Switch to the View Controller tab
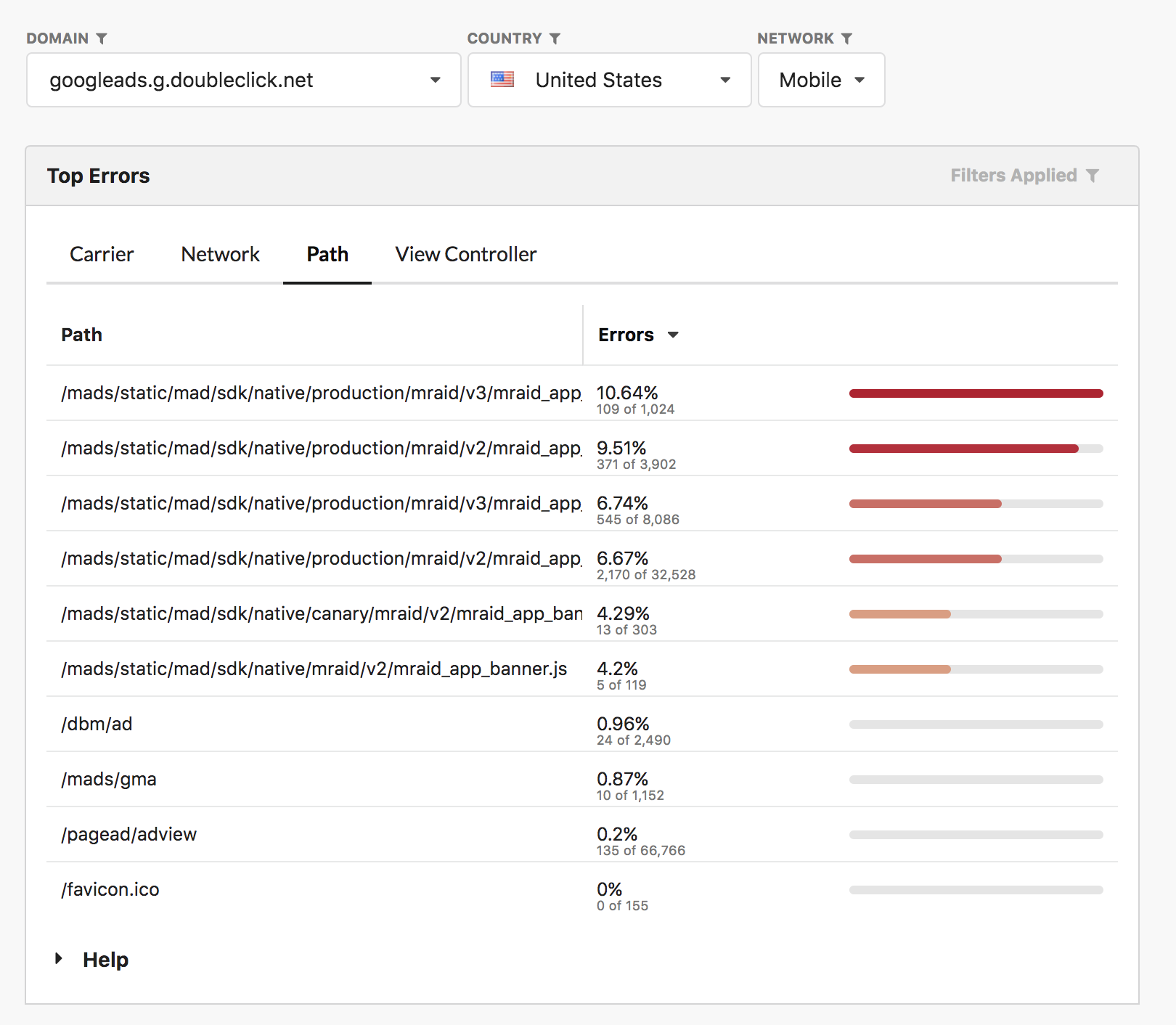The image size is (1176, 1025). 465,254
